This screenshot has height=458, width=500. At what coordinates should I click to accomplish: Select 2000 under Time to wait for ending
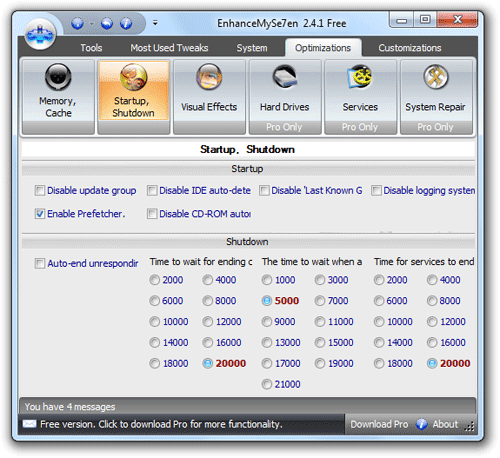point(154,280)
